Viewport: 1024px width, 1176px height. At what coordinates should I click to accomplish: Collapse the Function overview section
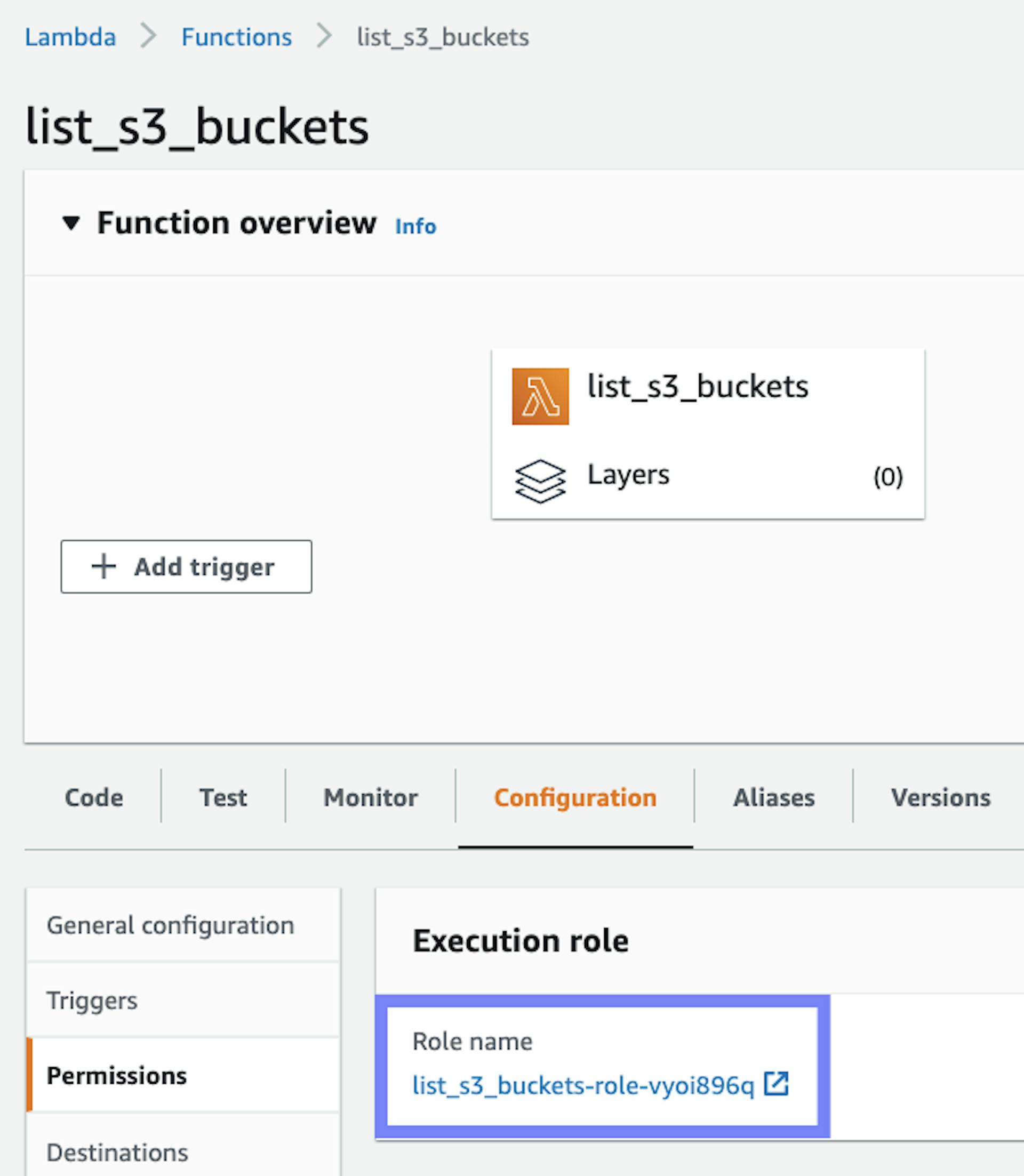[71, 223]
